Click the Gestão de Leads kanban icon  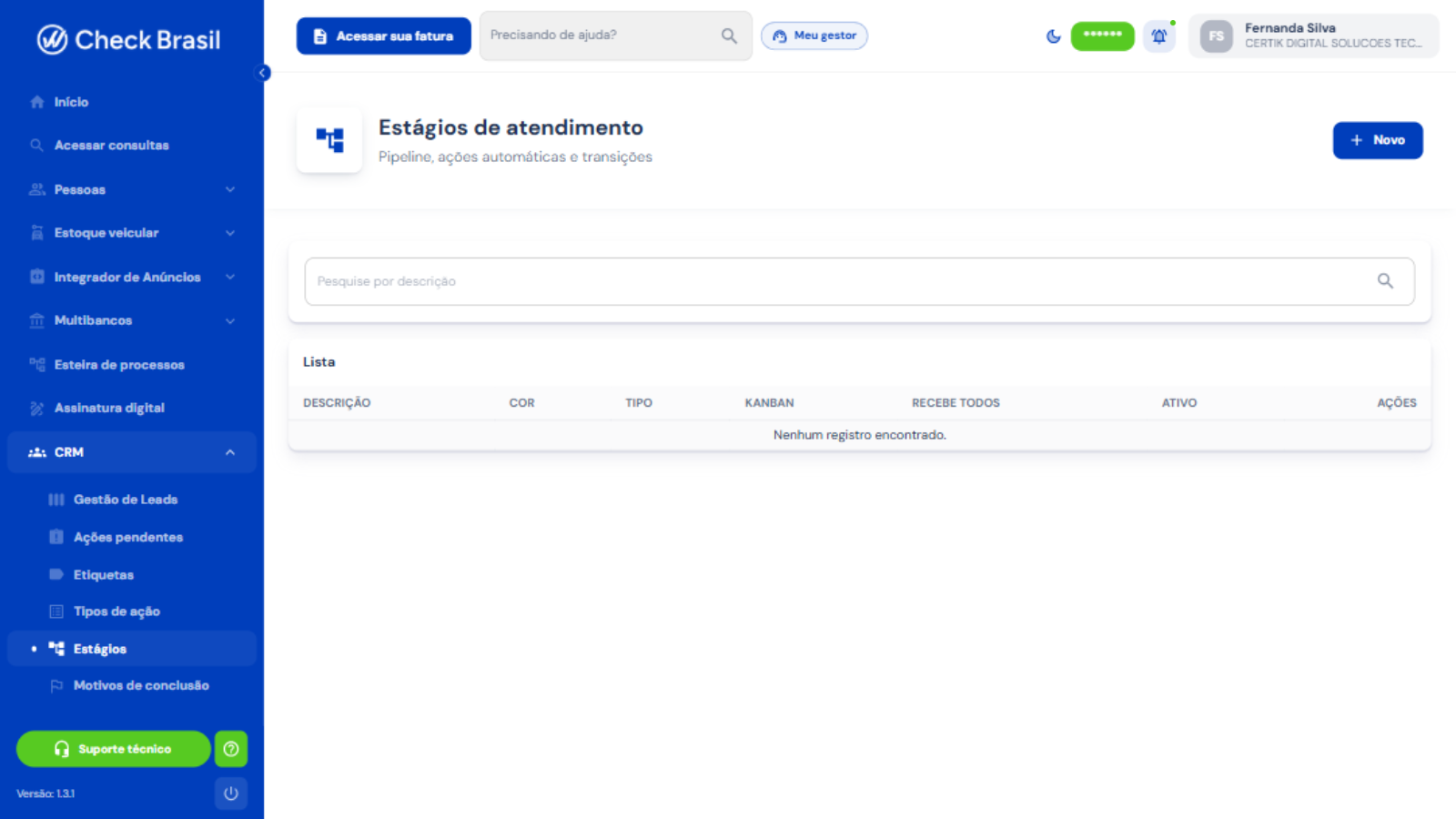(56, 500)
